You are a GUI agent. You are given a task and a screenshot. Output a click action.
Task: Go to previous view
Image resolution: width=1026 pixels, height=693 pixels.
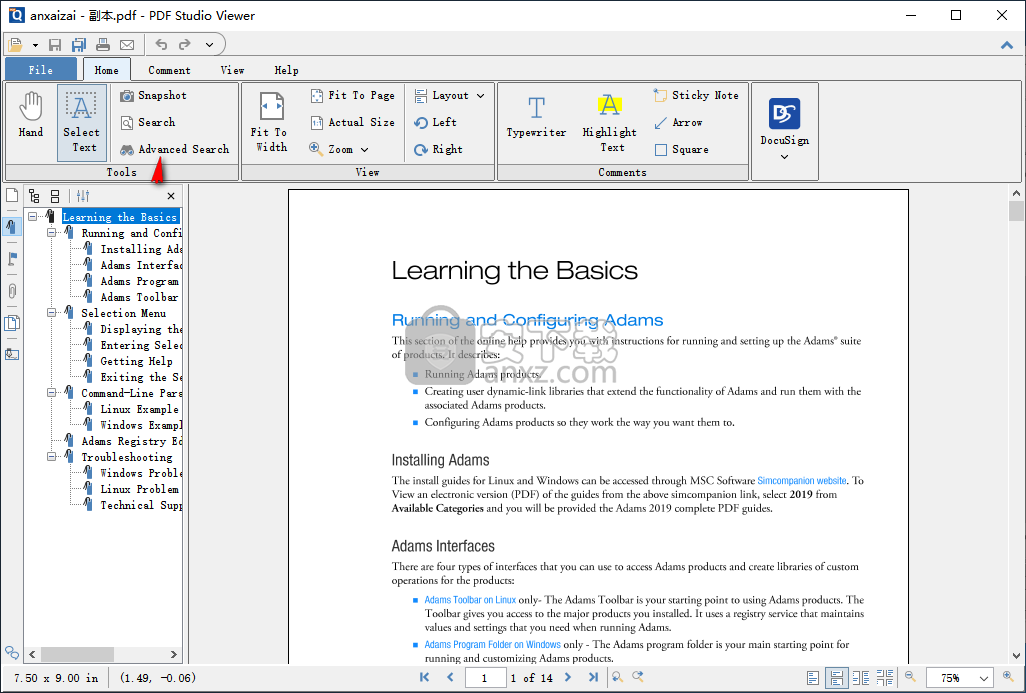point(616,677)
